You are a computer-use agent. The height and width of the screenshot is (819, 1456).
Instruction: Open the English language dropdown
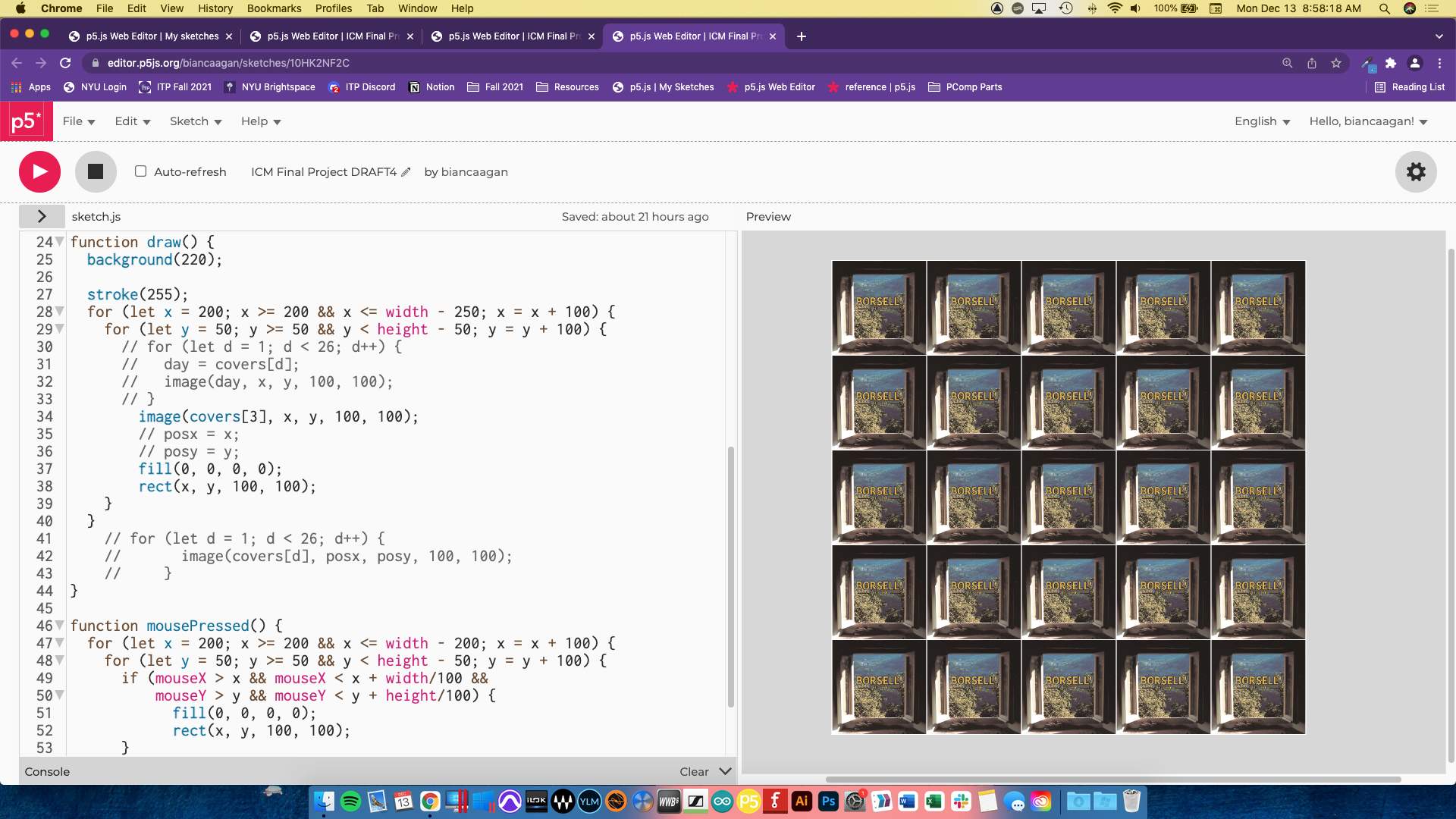[1262, 121]
